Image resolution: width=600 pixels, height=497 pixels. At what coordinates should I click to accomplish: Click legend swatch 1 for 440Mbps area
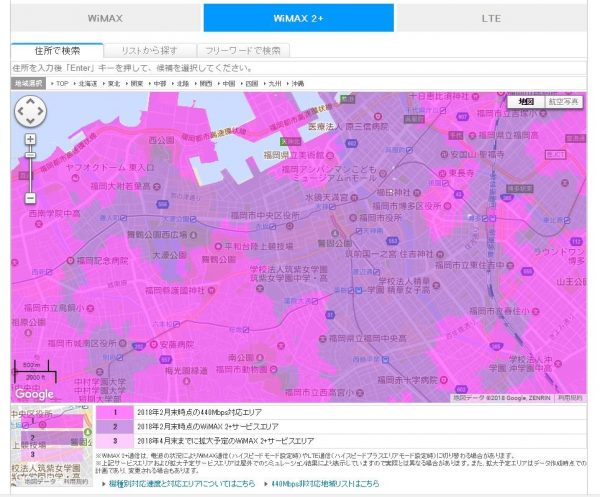point(115,412)
